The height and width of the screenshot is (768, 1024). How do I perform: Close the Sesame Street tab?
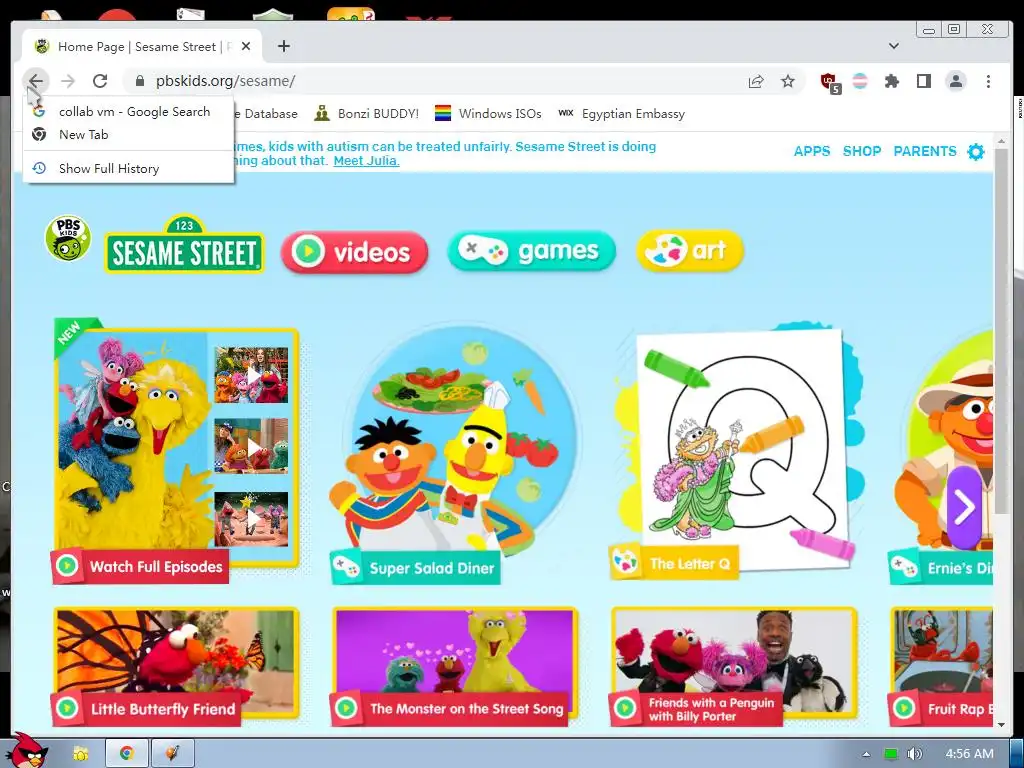click(246, 46)
